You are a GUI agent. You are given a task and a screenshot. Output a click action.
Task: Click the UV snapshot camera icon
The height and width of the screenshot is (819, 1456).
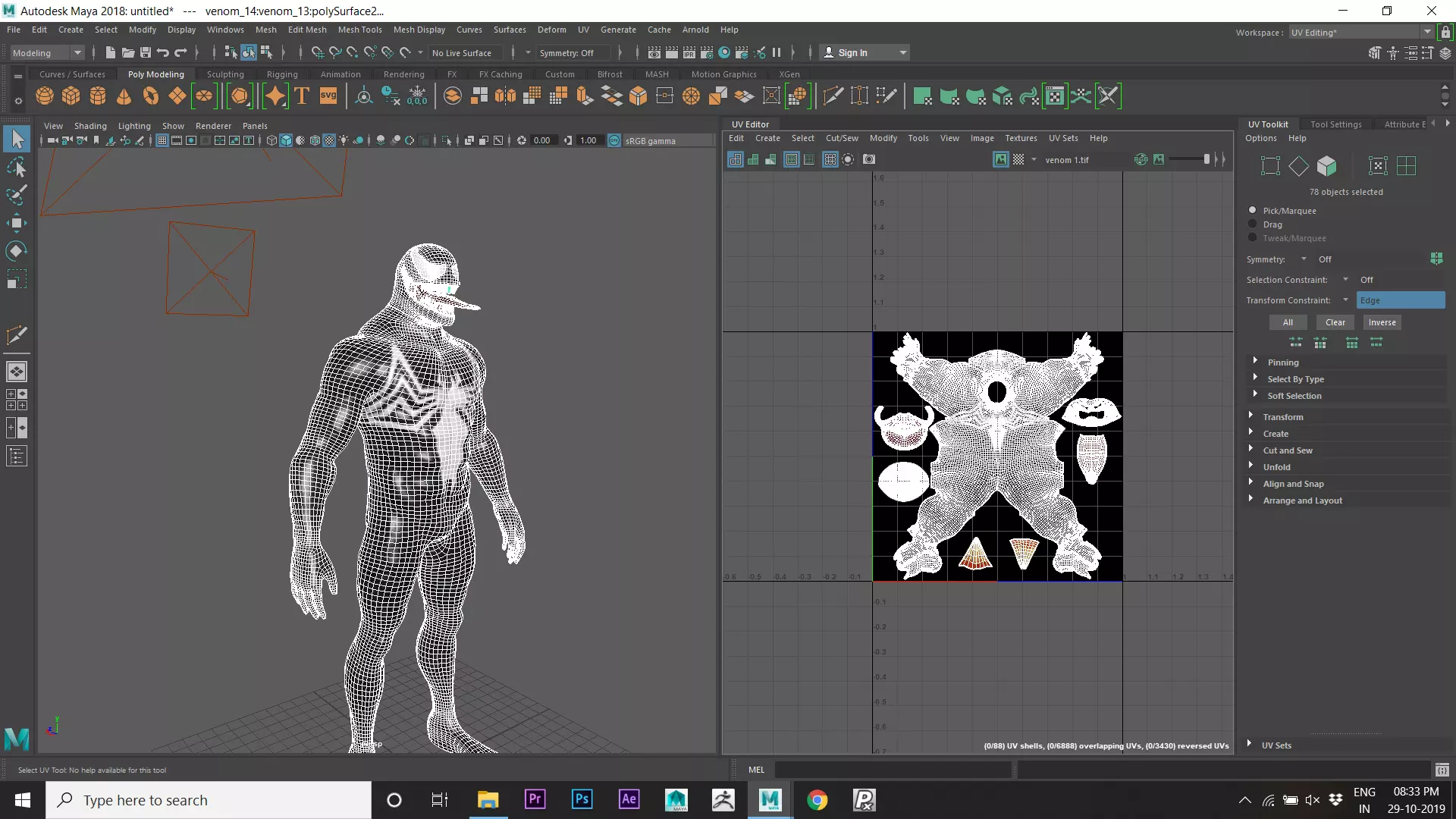pyautogui.click(x=869, y=159)
